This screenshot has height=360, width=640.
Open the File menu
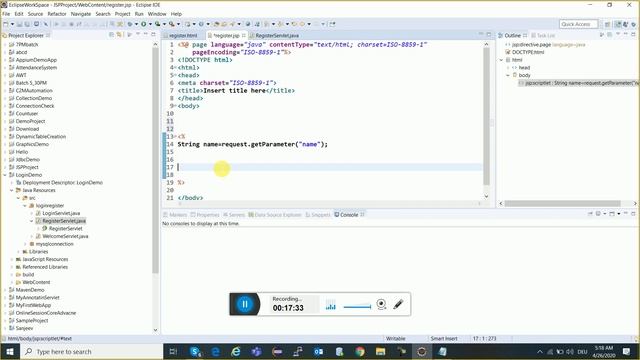click(x=6, y=14)
